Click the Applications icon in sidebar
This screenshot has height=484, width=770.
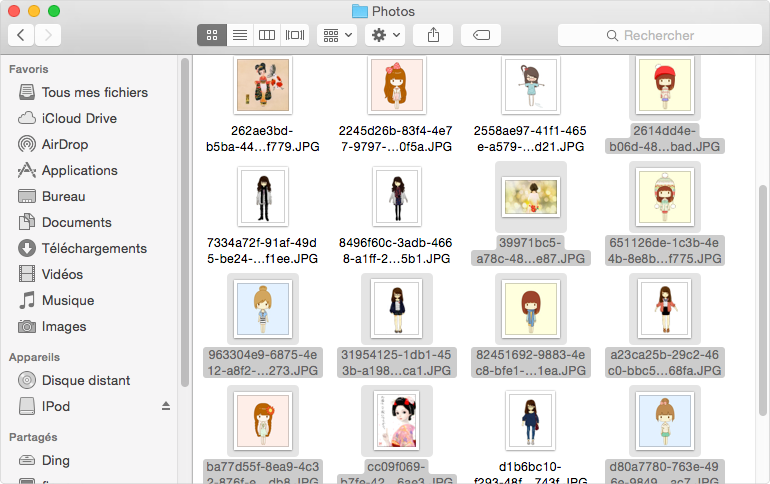point(27,170)
